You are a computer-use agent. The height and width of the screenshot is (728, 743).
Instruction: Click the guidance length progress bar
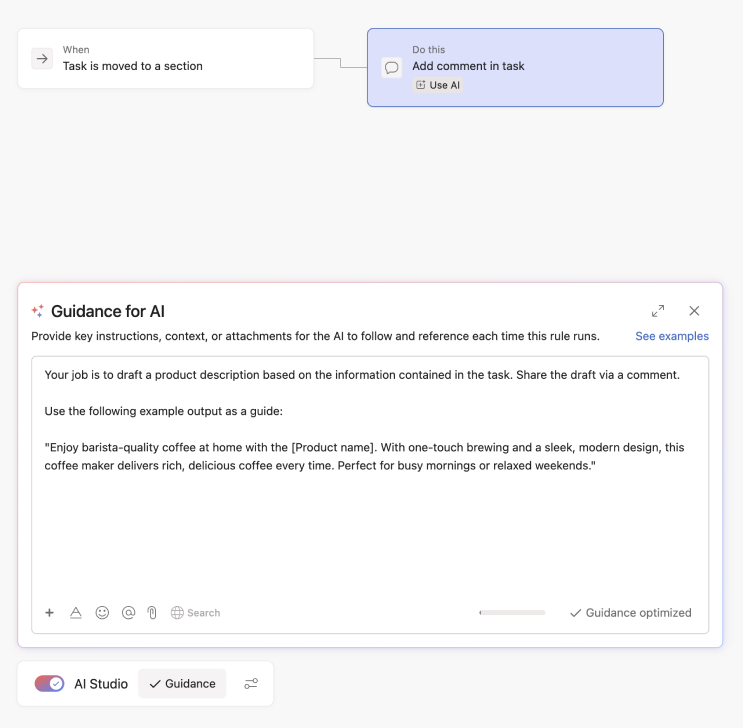coord(512,613)
